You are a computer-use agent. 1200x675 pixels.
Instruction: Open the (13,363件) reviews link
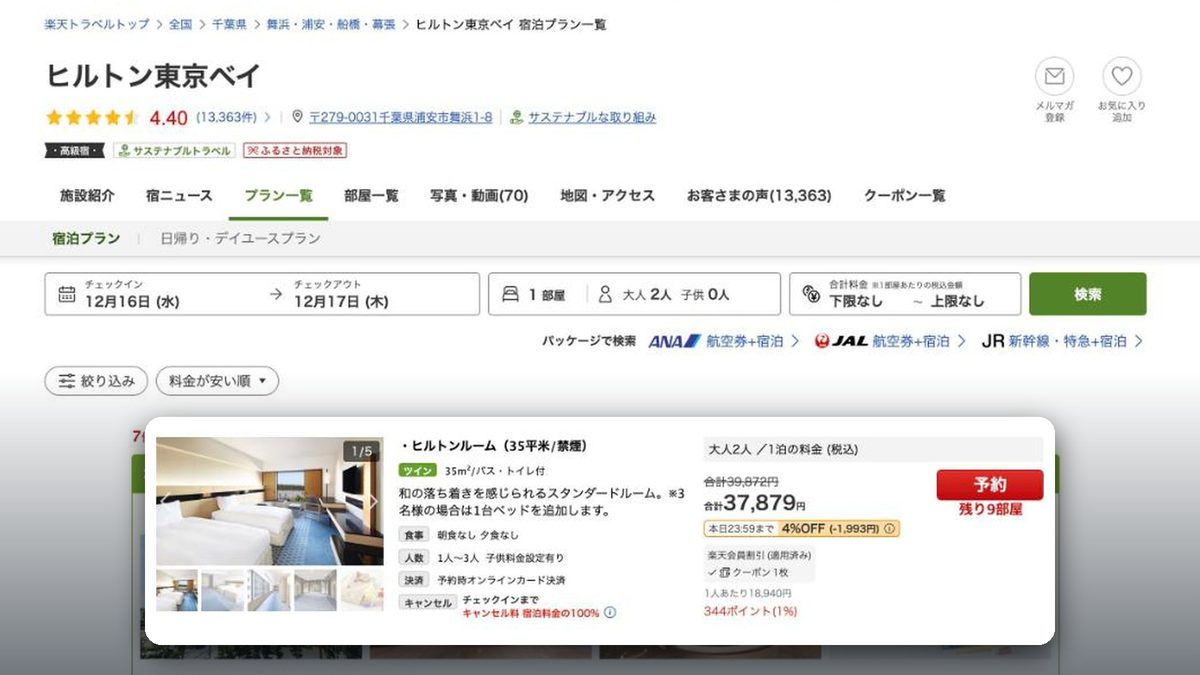click(x=226, y=117)
